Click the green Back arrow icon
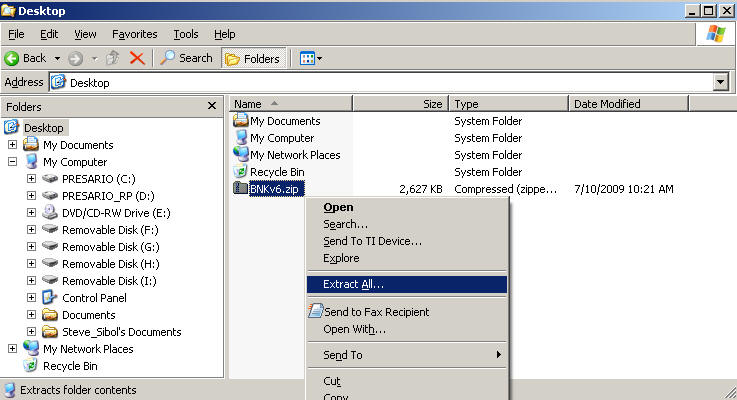 click(12, 58)
